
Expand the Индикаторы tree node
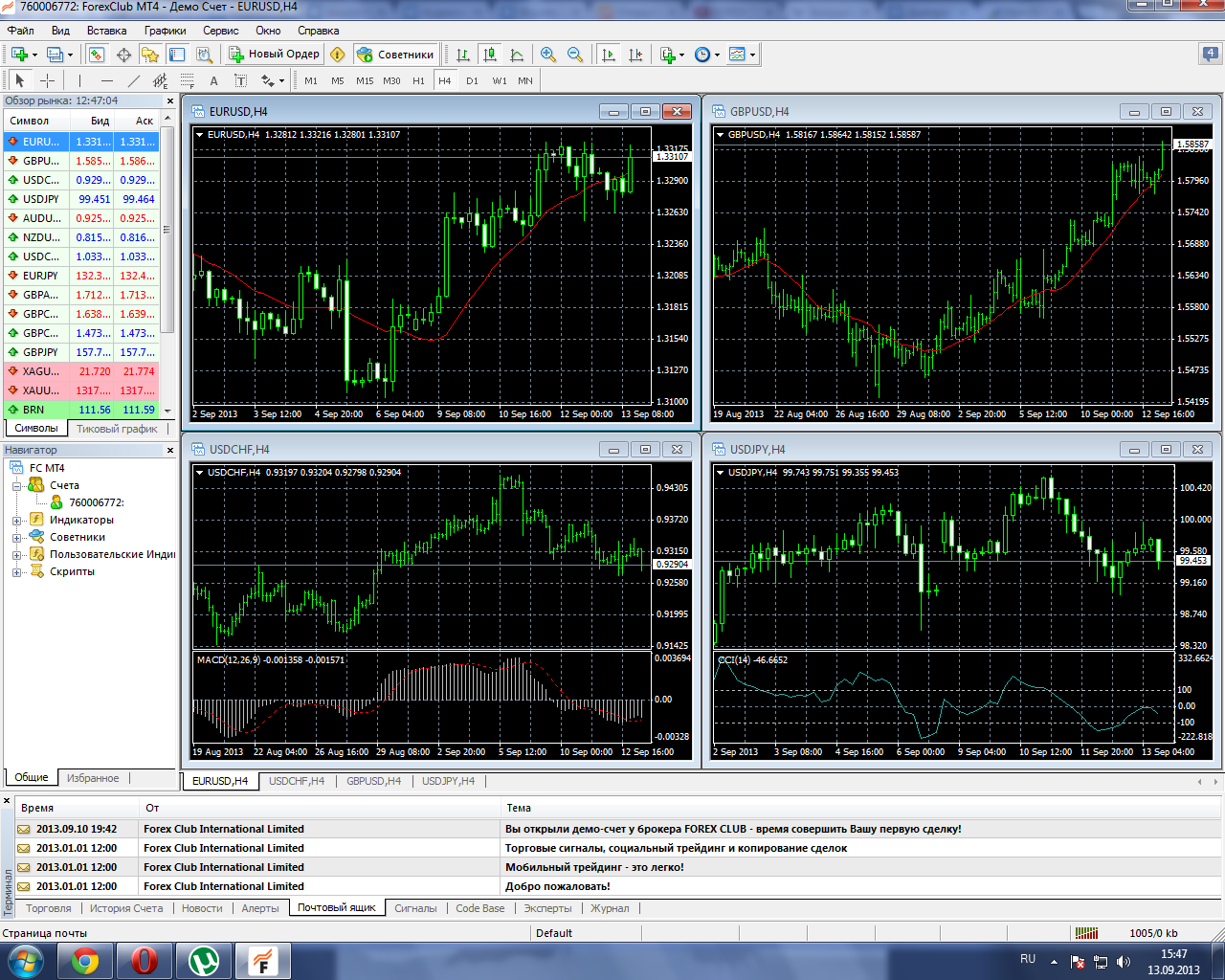(x=16, y=521)
